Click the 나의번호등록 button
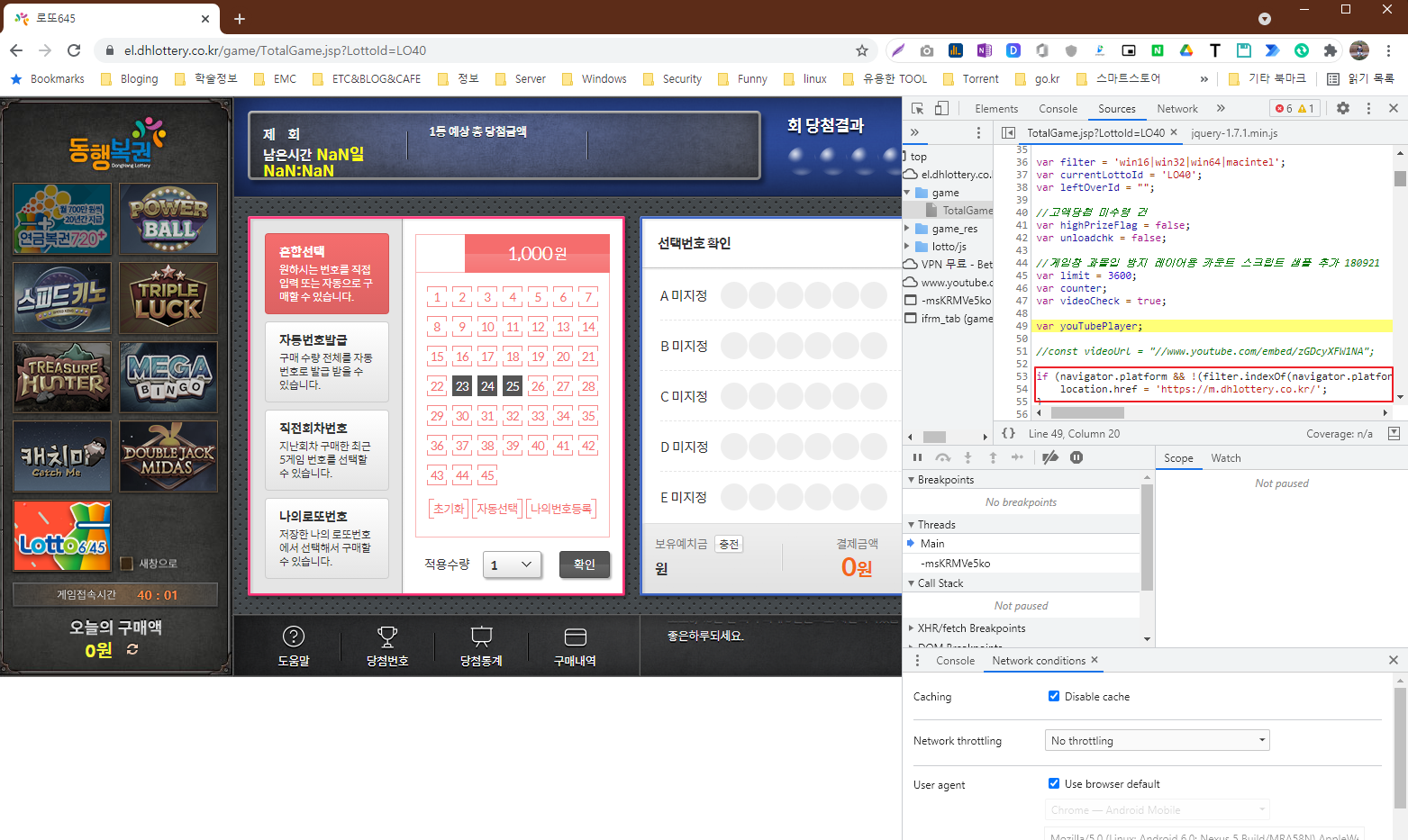 (x=561, y=509)
